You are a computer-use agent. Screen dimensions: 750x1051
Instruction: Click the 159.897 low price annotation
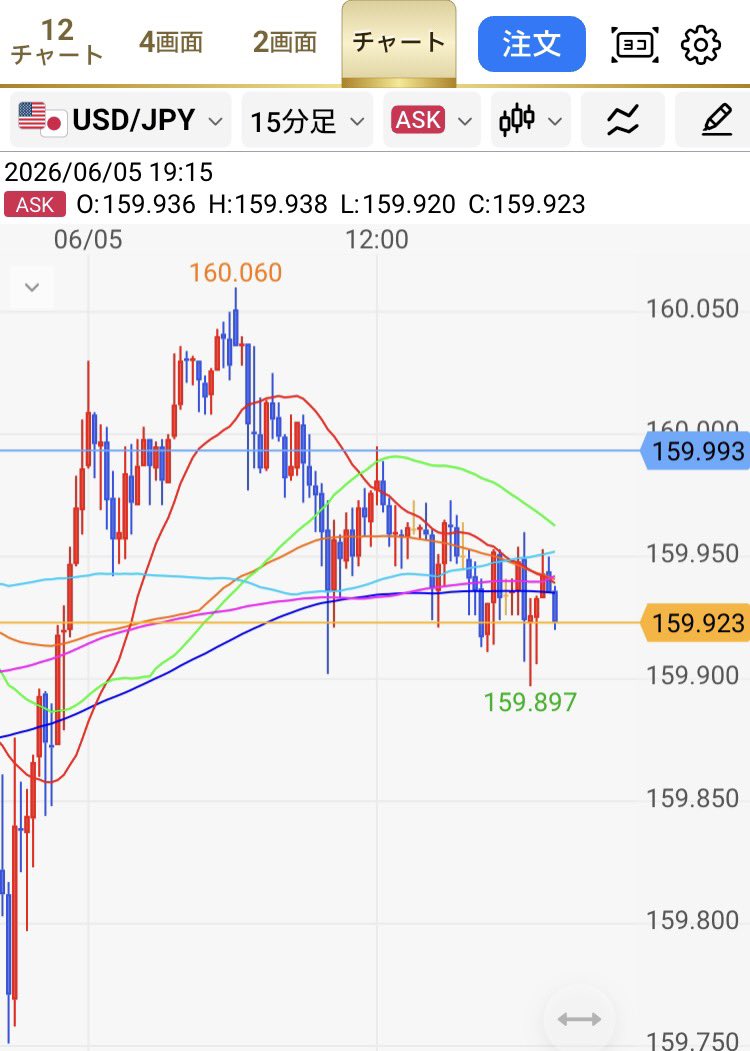pyautogui.click(x=530, y=702)
